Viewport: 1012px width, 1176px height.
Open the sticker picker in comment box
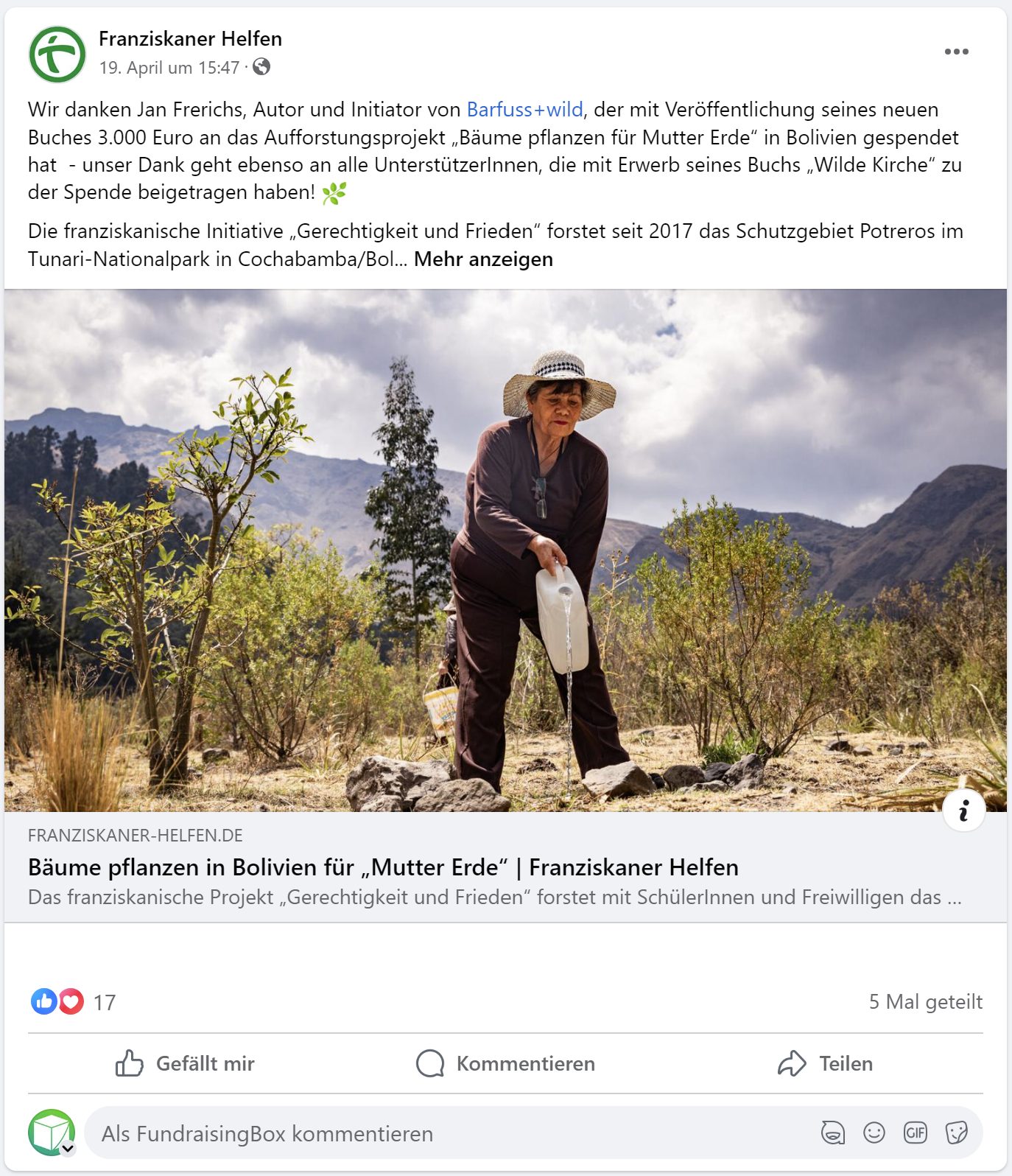957,1133
